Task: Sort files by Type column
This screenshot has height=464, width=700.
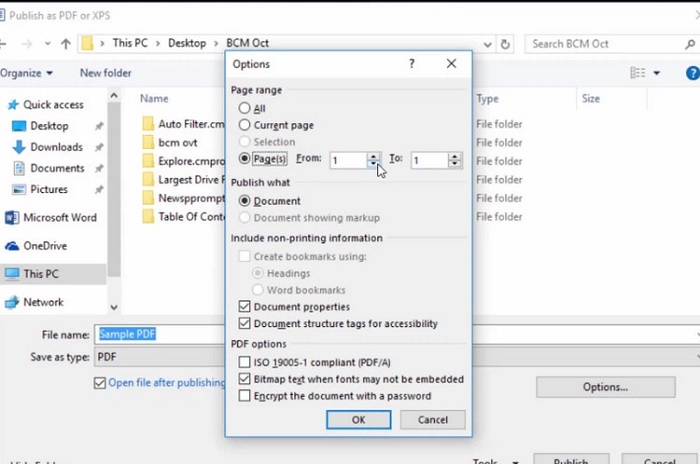Action: pos(487,99)
